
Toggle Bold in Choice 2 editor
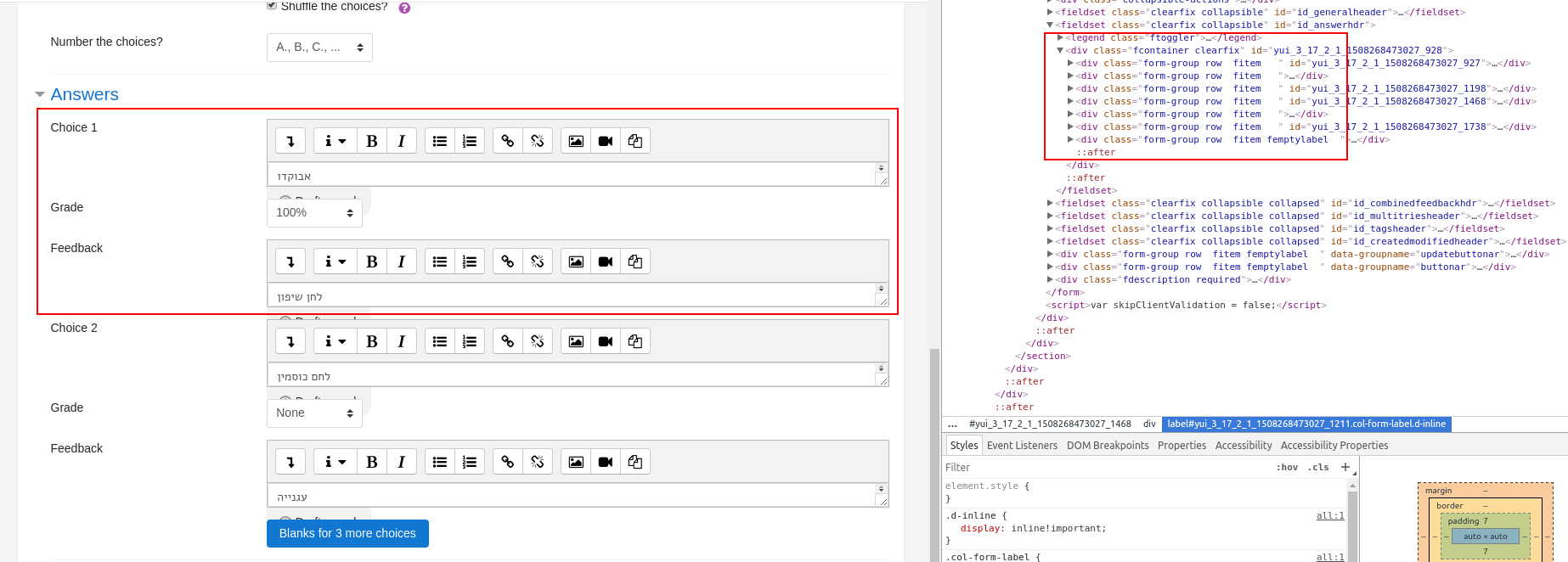(371, 341)
